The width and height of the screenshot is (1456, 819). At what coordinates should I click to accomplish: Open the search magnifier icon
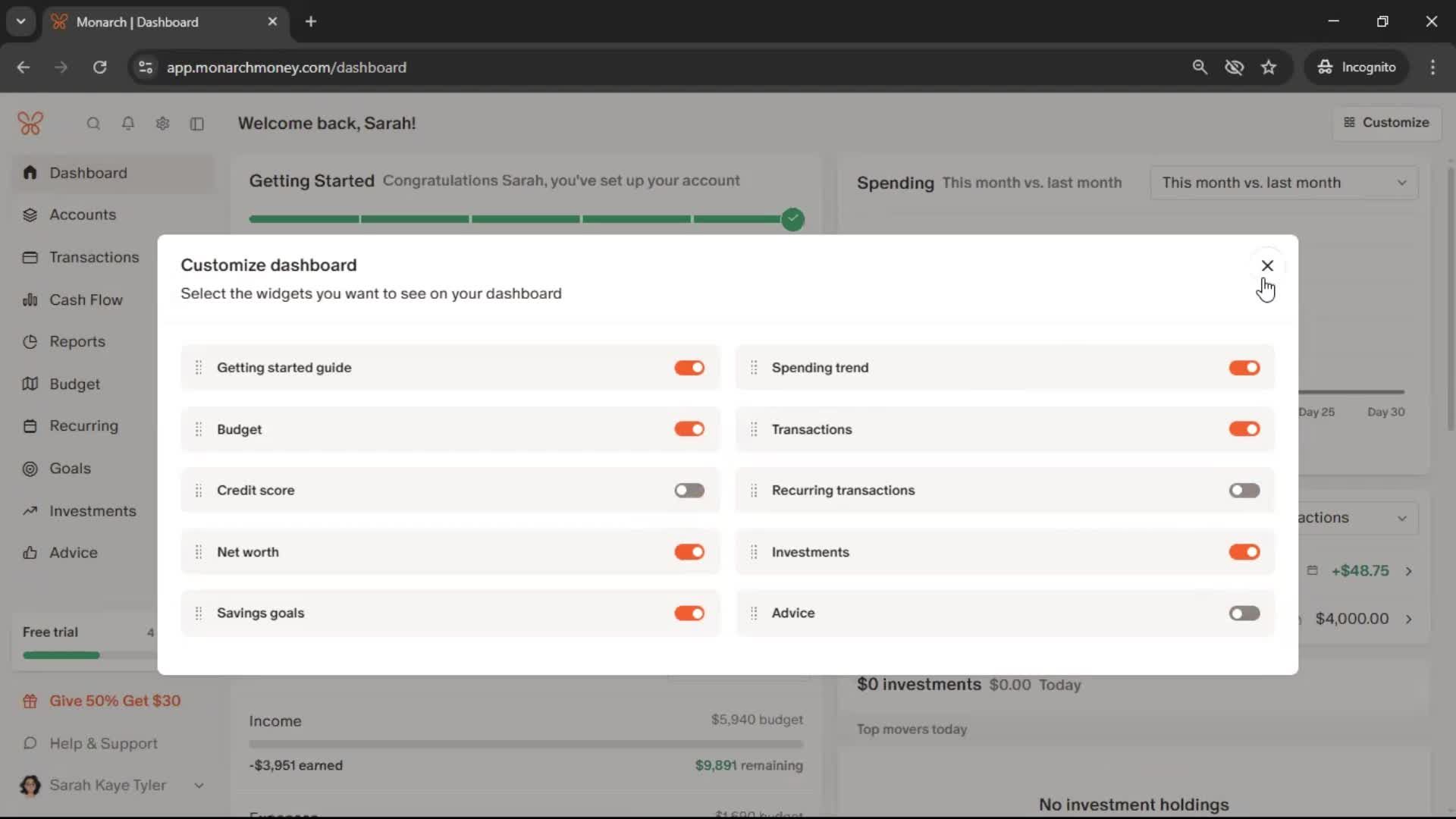(x=93, y=124)
